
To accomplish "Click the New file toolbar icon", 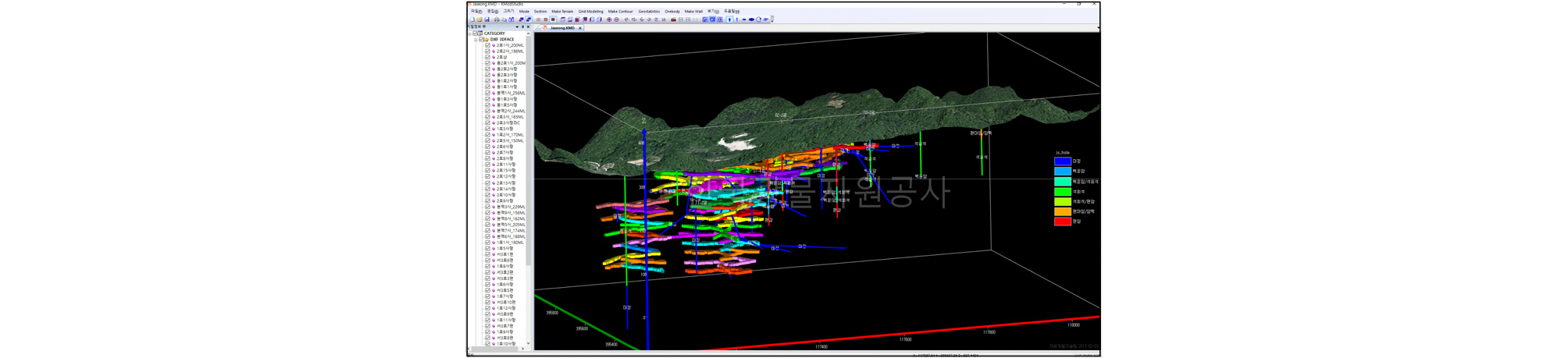I will (x=472, y=19).
